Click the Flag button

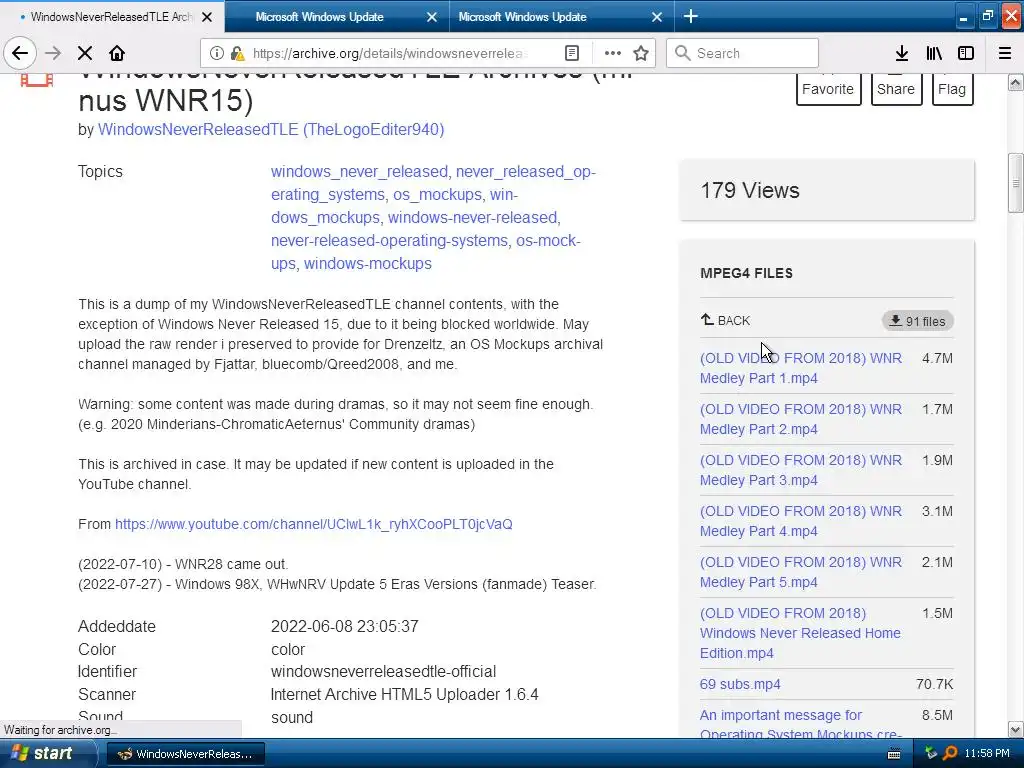(x=952, y=89)
